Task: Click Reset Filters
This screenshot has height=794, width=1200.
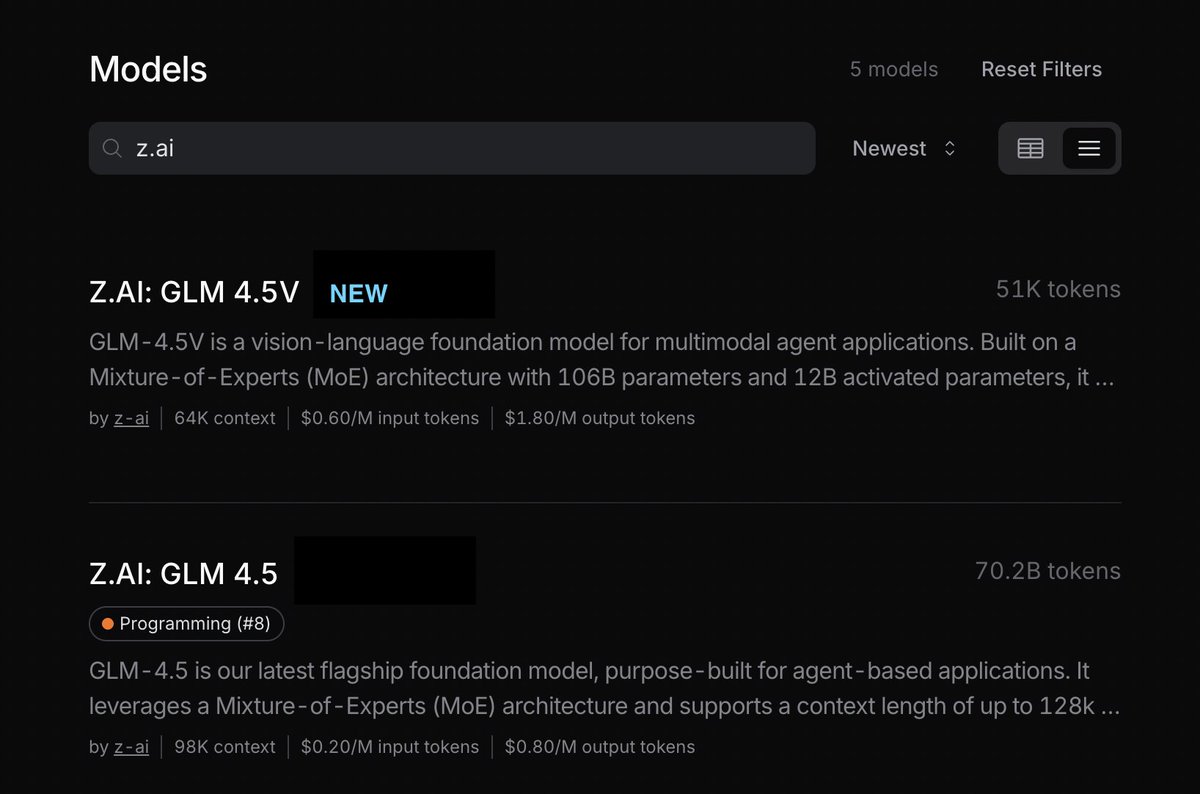Action: pos(1041,69)
